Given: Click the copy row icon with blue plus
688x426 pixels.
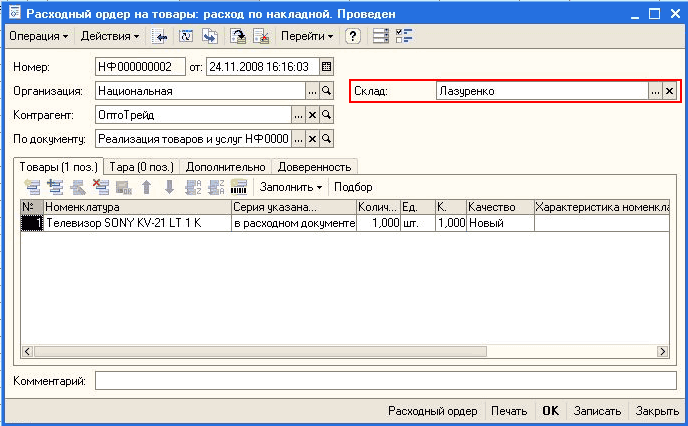Looking at the screenshot, I should click(x=55, y=187).
